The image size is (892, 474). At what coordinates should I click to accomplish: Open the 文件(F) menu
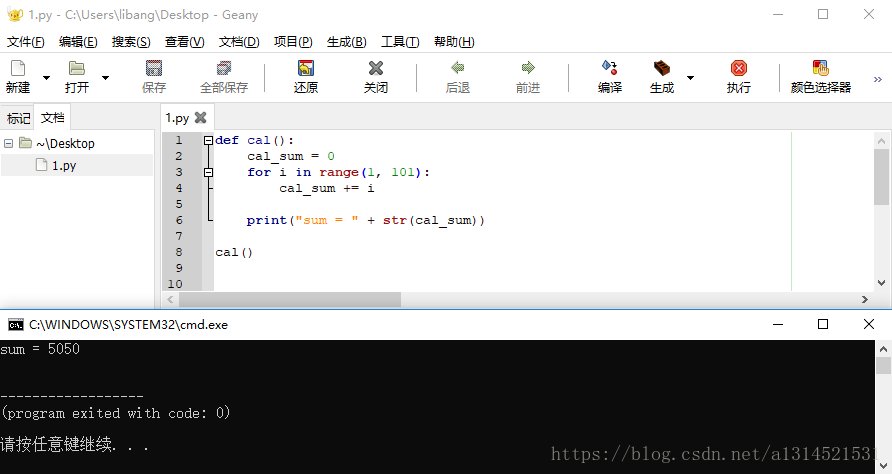(26, 42)
